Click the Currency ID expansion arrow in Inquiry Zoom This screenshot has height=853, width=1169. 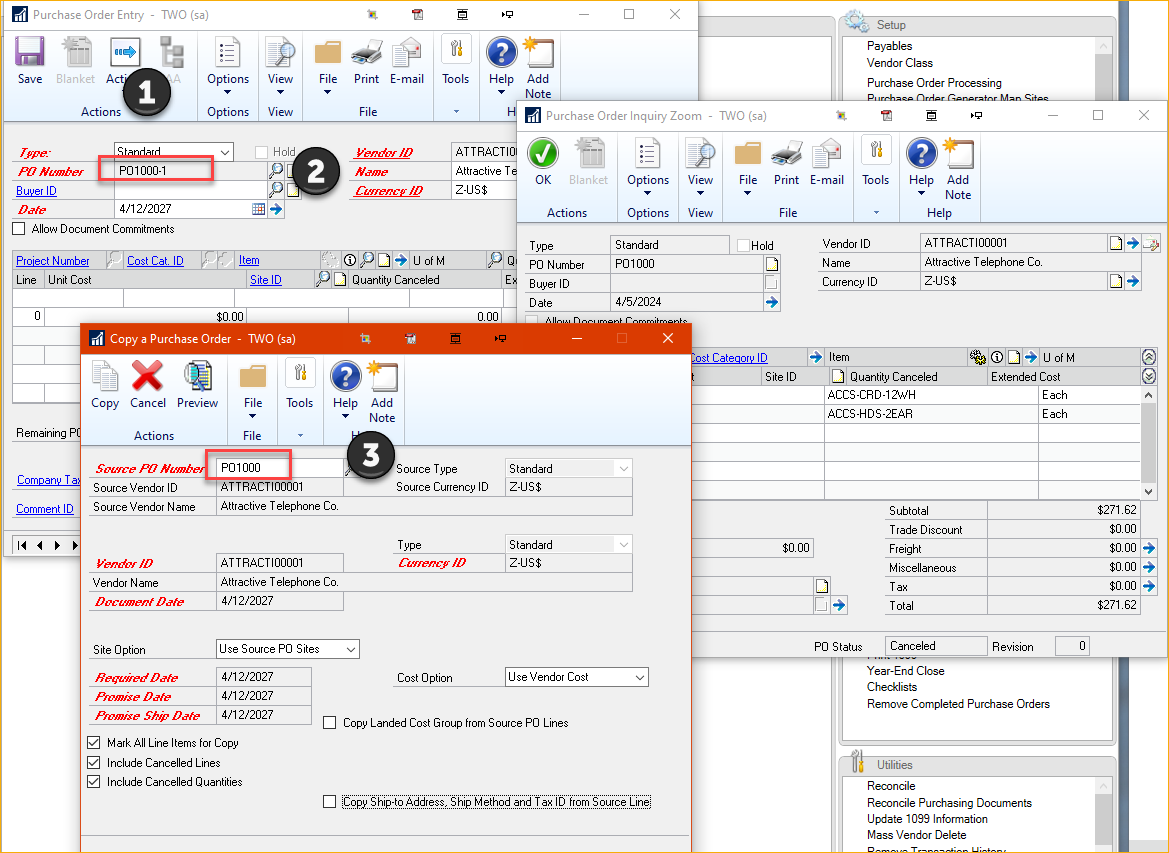point(1132,281)
